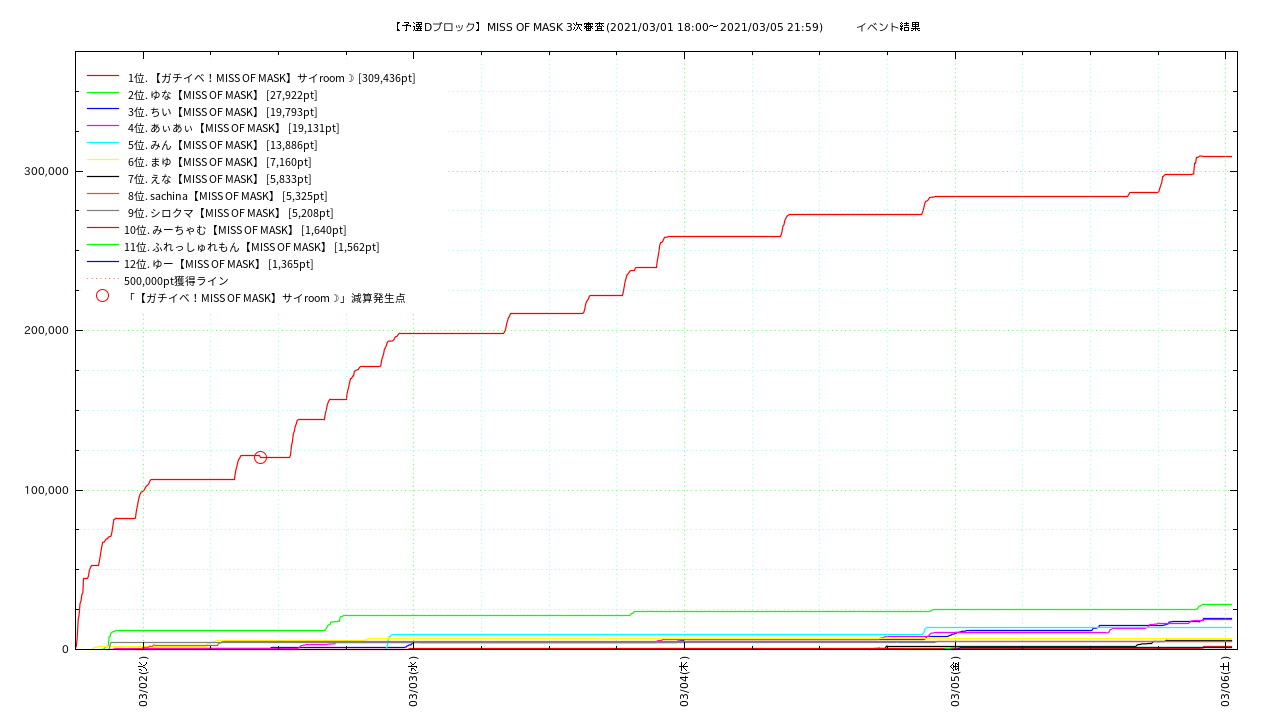This screenshot has width=1280, height=720.
Task: Click the green line swatch for 2位
Action: coord(103,93)
